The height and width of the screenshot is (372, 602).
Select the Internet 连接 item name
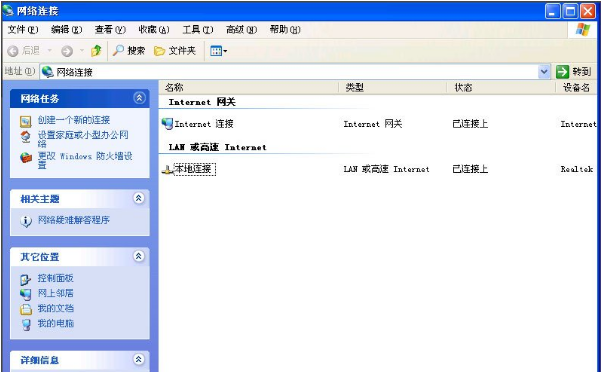click(x=204, y=124)
